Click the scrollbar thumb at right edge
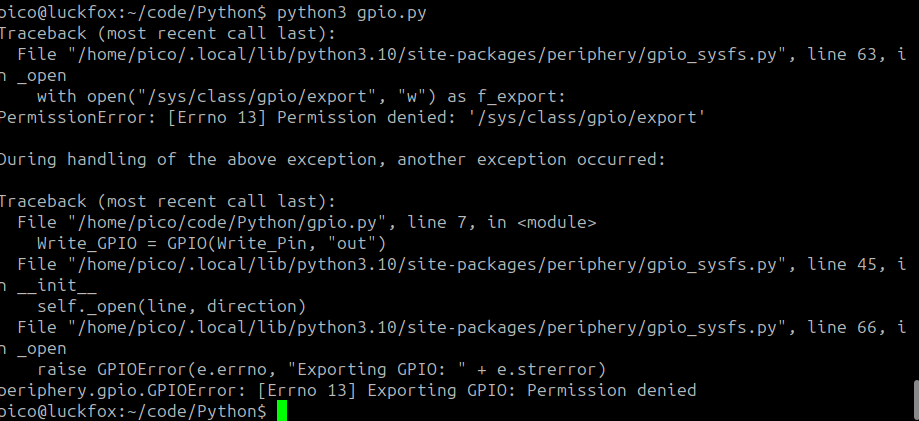 pyautogui.click(x=916, y=401)
